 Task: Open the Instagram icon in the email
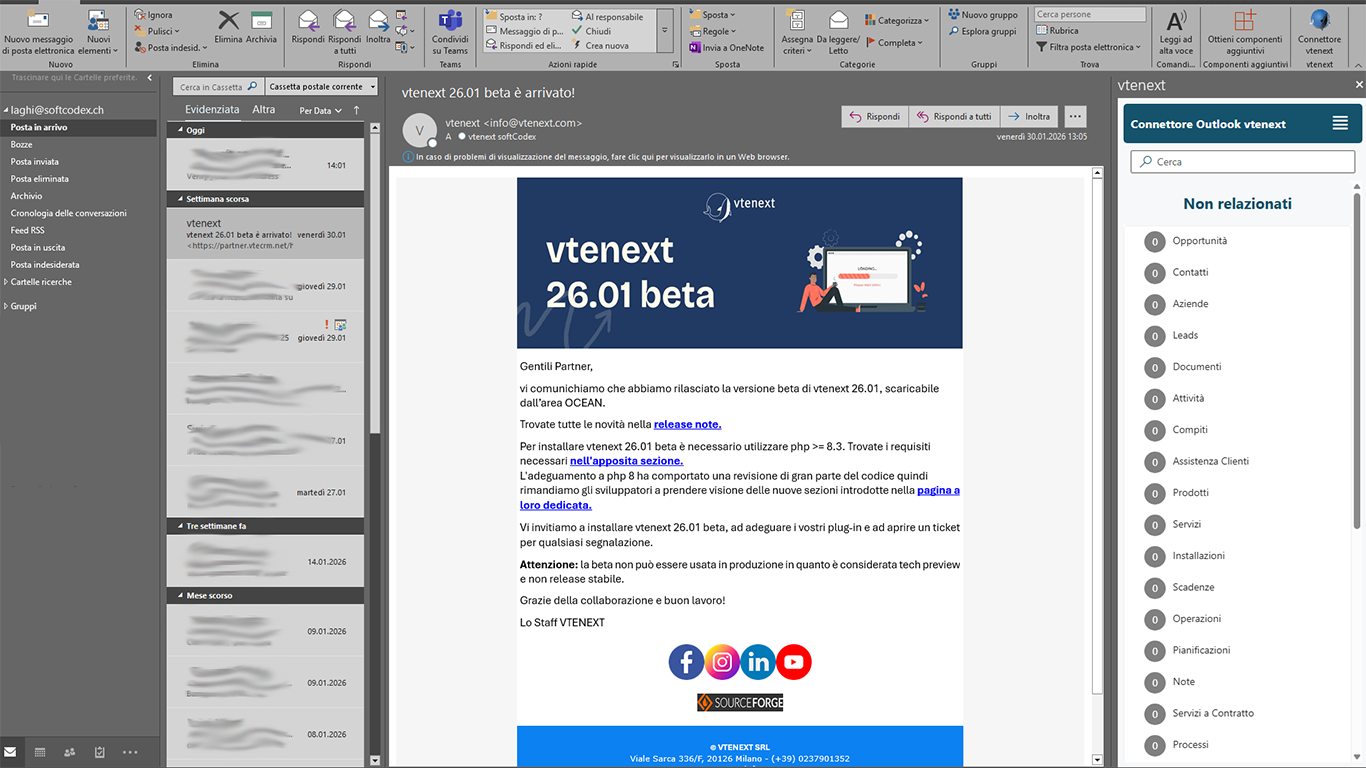click(x=722, y=662)
